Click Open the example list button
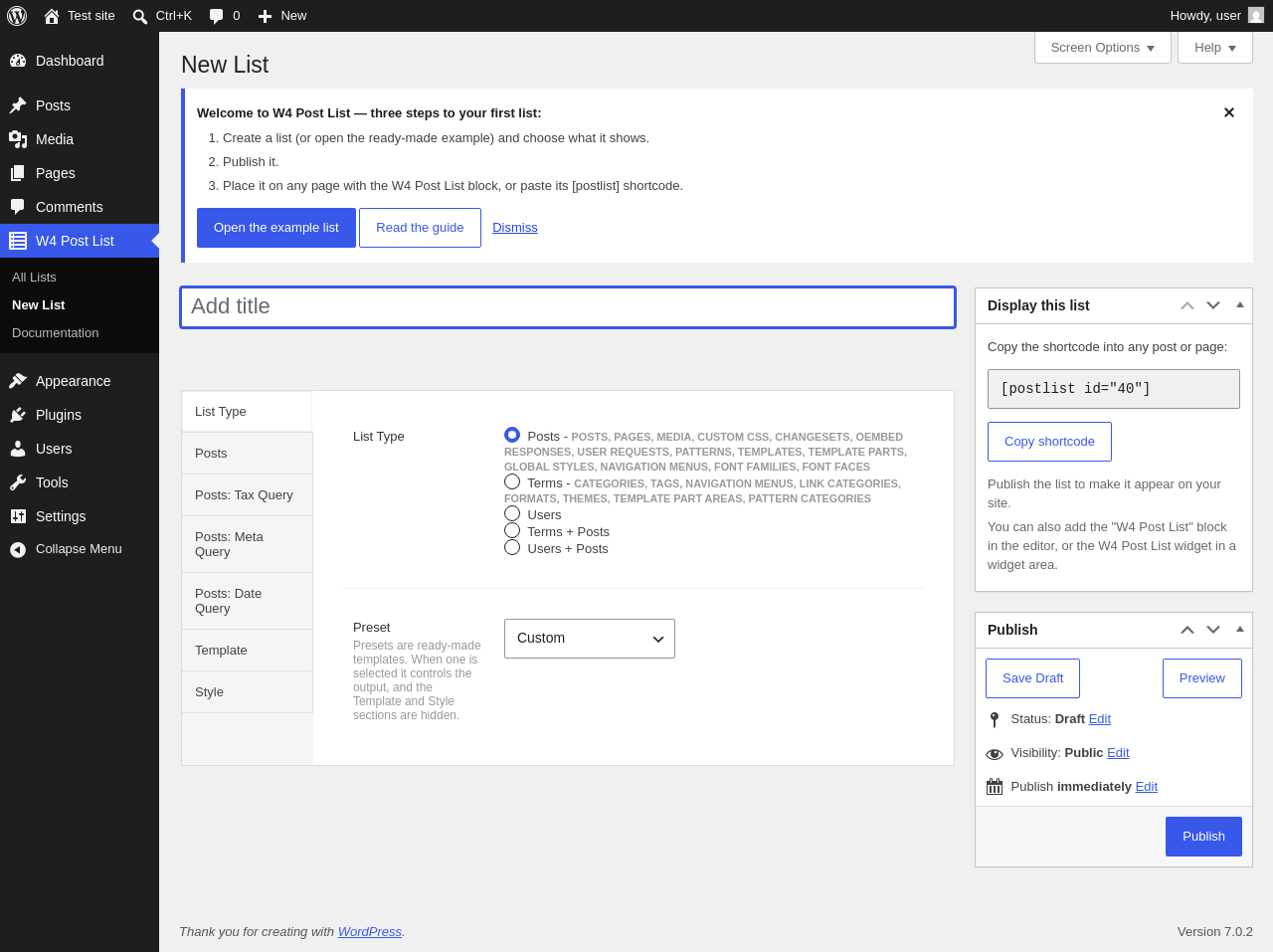 click(276, 228)
